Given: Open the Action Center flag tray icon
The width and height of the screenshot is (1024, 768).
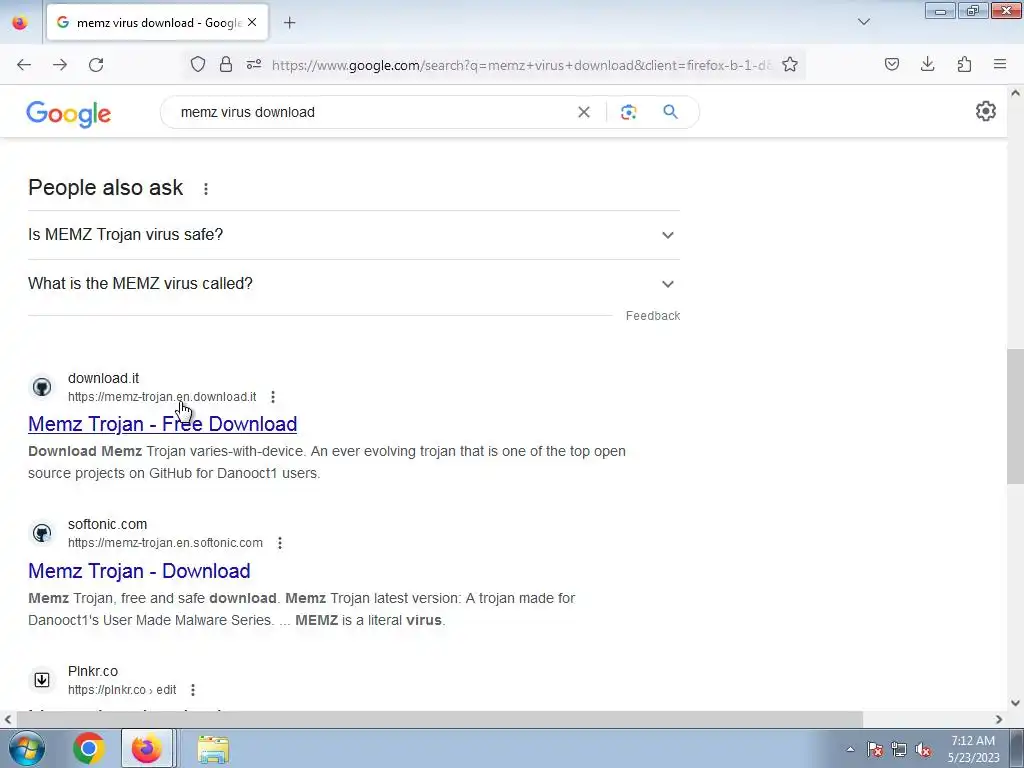Looking at the screenshot, I should click(x=875, y=749).
